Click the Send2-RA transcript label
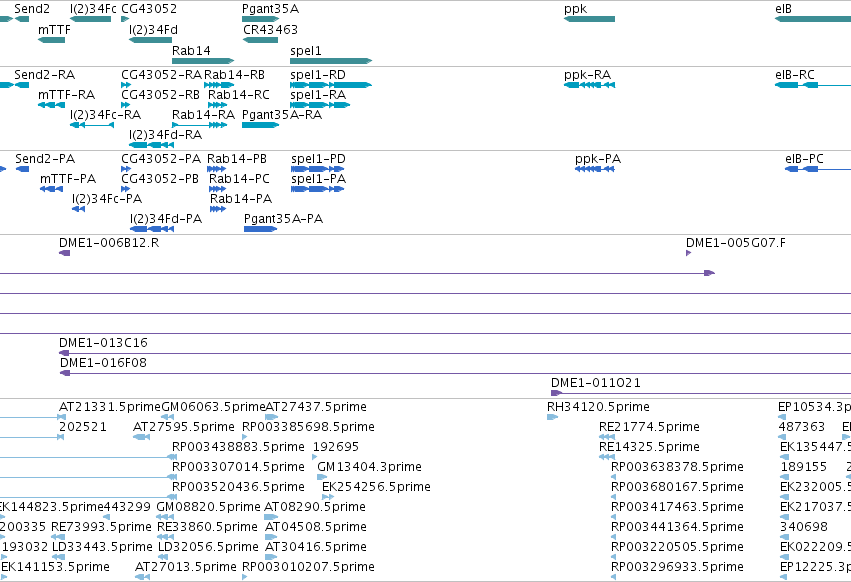This screenshot has width=851, height=582. click(x=45, y=75)
